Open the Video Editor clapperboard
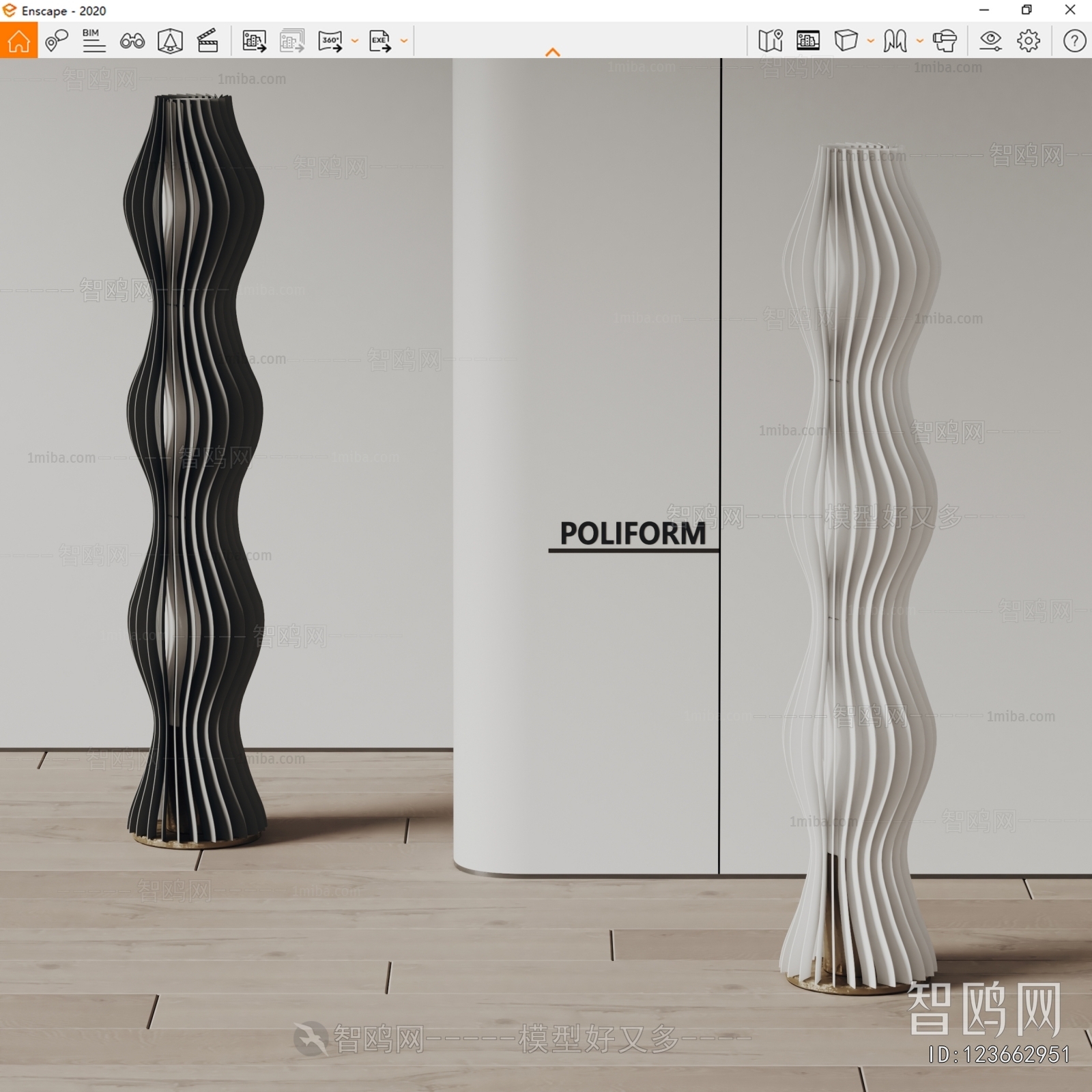Viewport: 1092px width, 1092px height. [207, 41]
